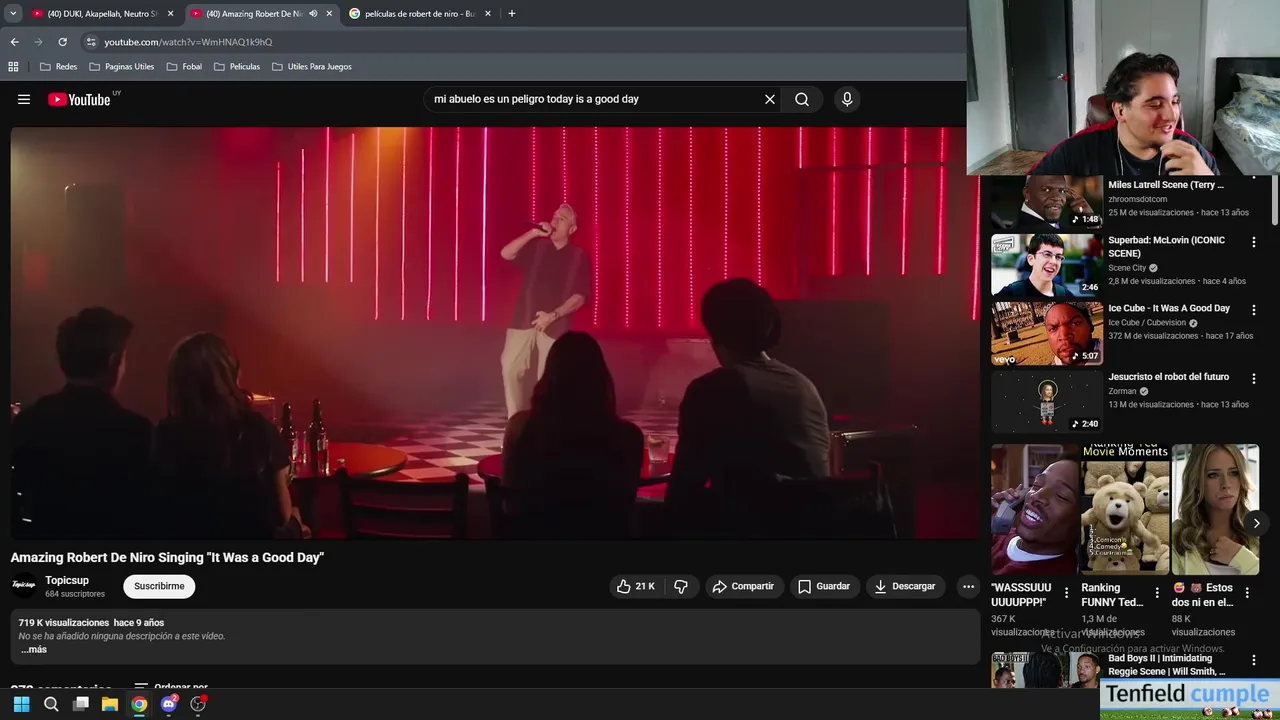Open the Topicsup channel avatar

tap(24, 586)
